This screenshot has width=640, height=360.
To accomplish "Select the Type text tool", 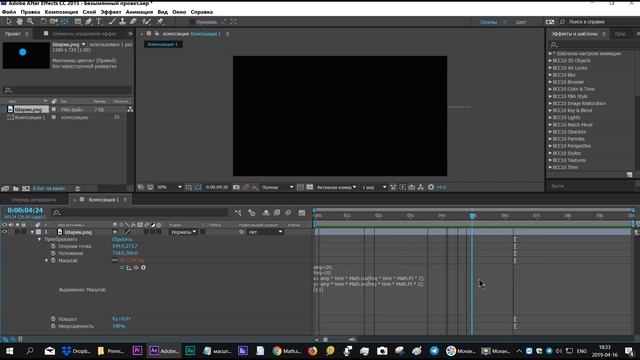I will 99,21.
